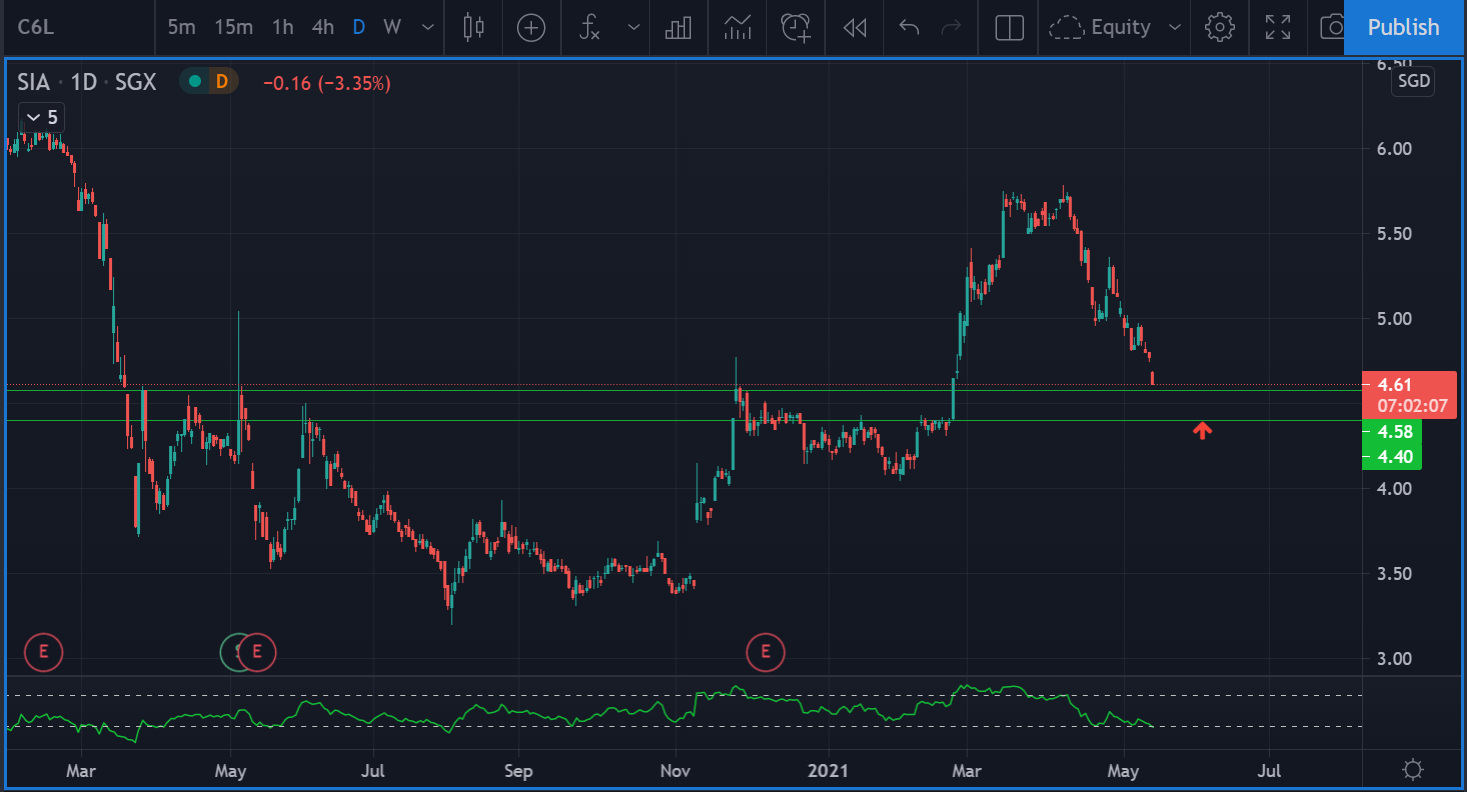Viewport: 1467px width, 792px height.
Task: Create an alert with the alarm clock icon
Action: tap(796, 27)
